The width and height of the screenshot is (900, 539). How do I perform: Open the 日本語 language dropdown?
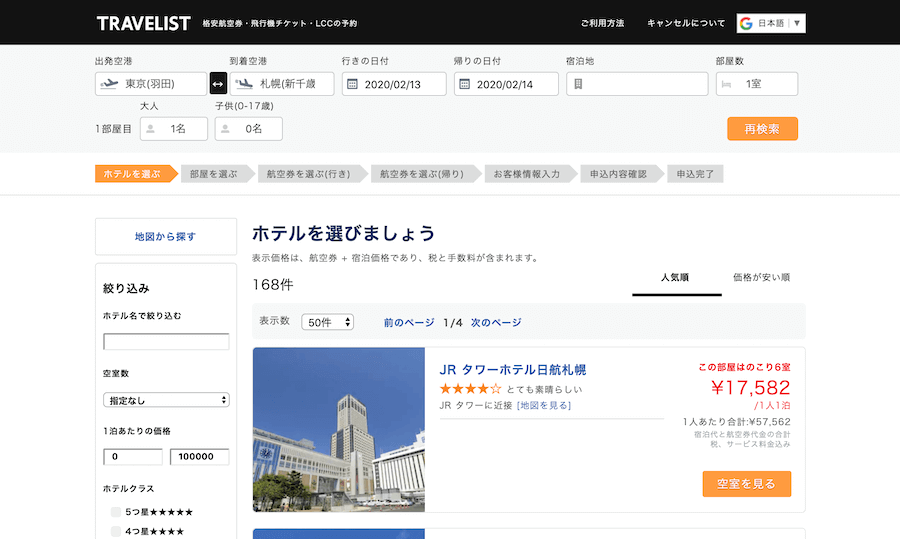(771, 24)
